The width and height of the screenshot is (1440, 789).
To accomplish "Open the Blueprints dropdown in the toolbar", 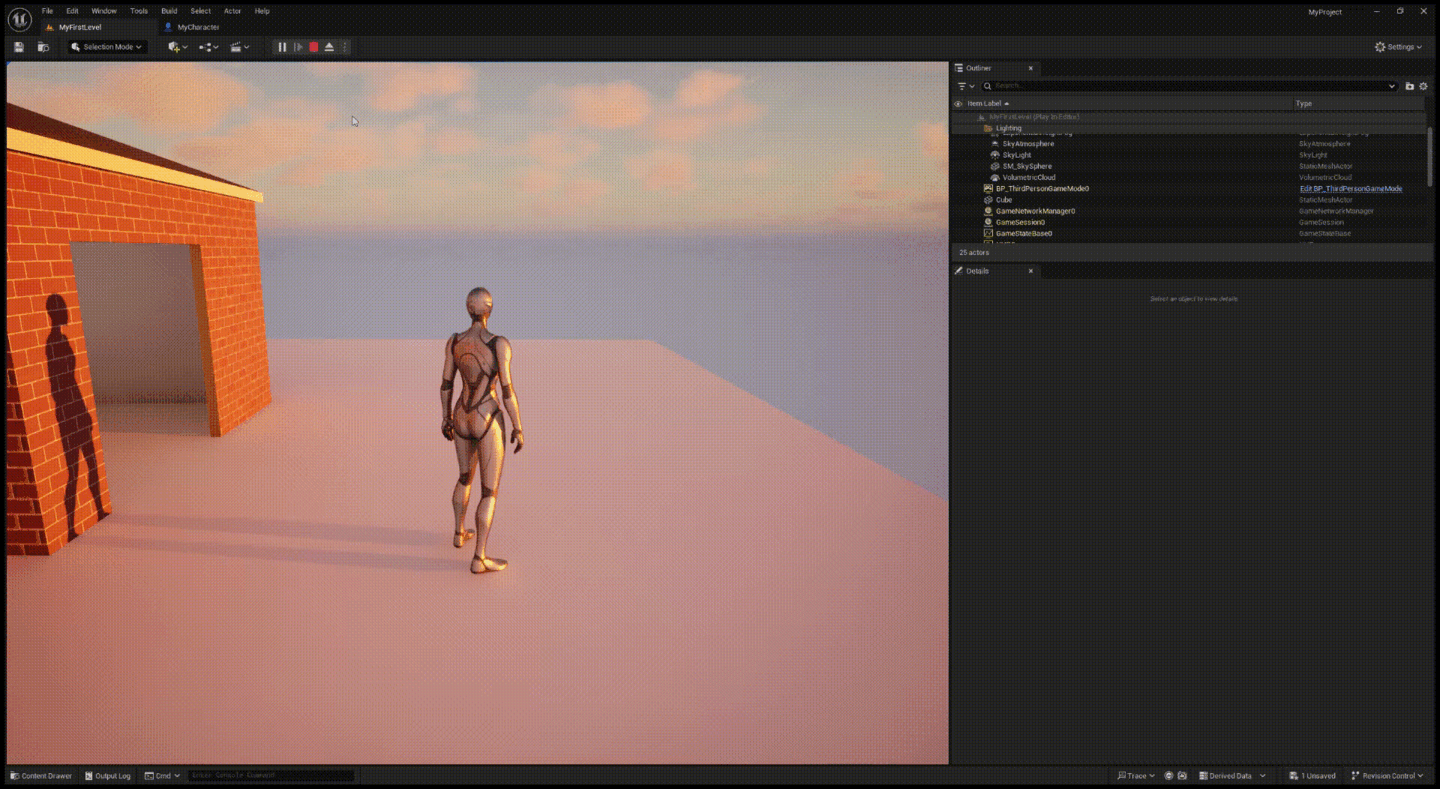I will click(x=208, y=47).
